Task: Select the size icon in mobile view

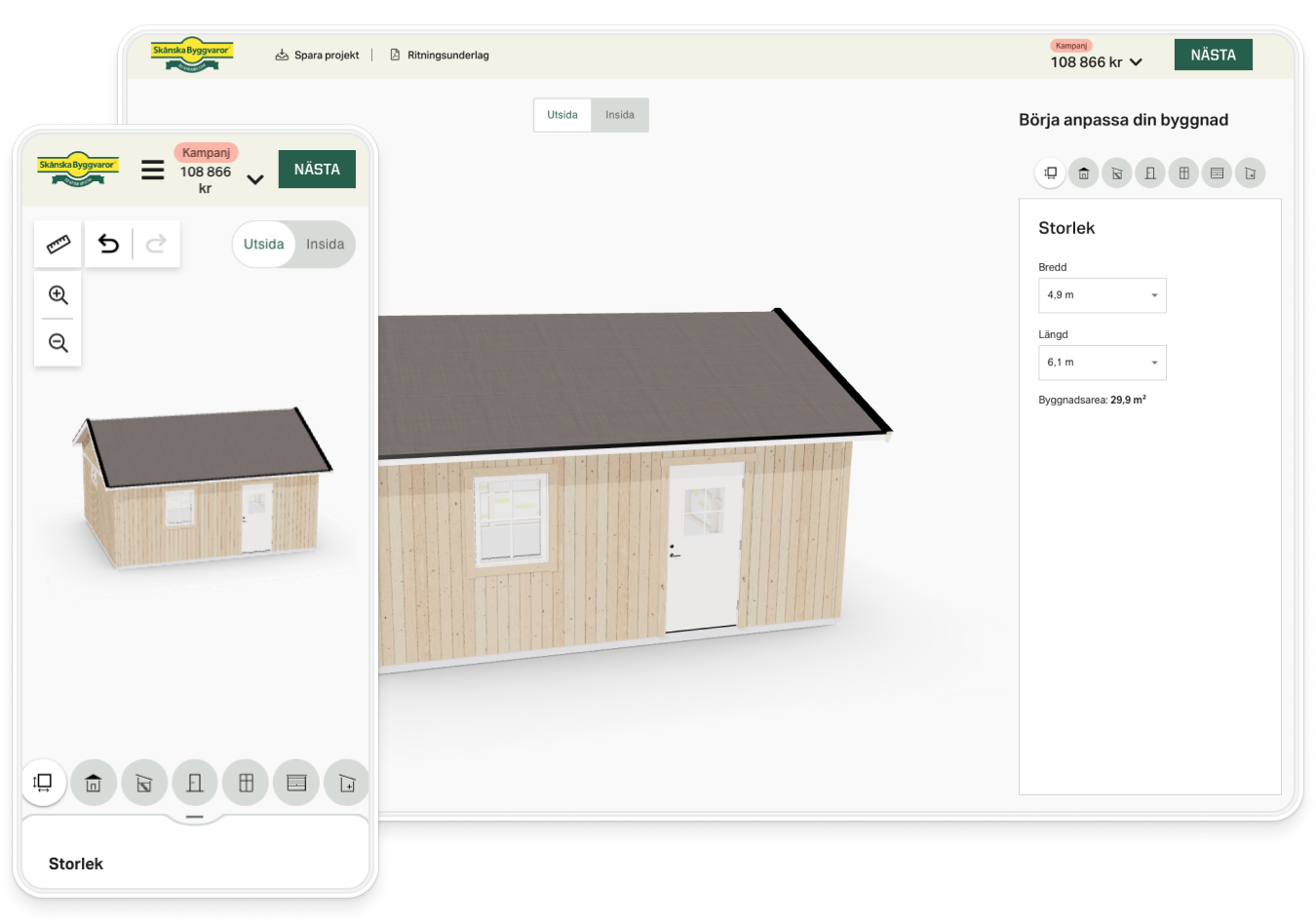Action: (43, 783)
